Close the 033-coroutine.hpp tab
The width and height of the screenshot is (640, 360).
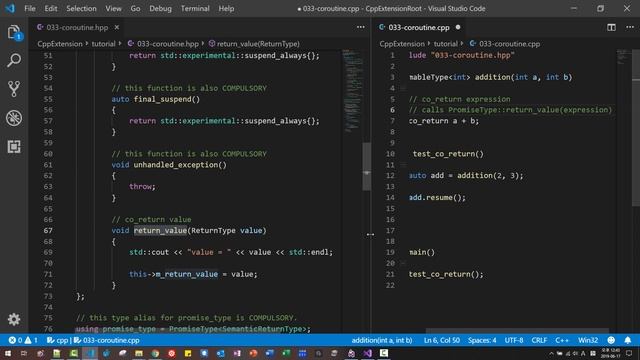(x=117, y=27)
